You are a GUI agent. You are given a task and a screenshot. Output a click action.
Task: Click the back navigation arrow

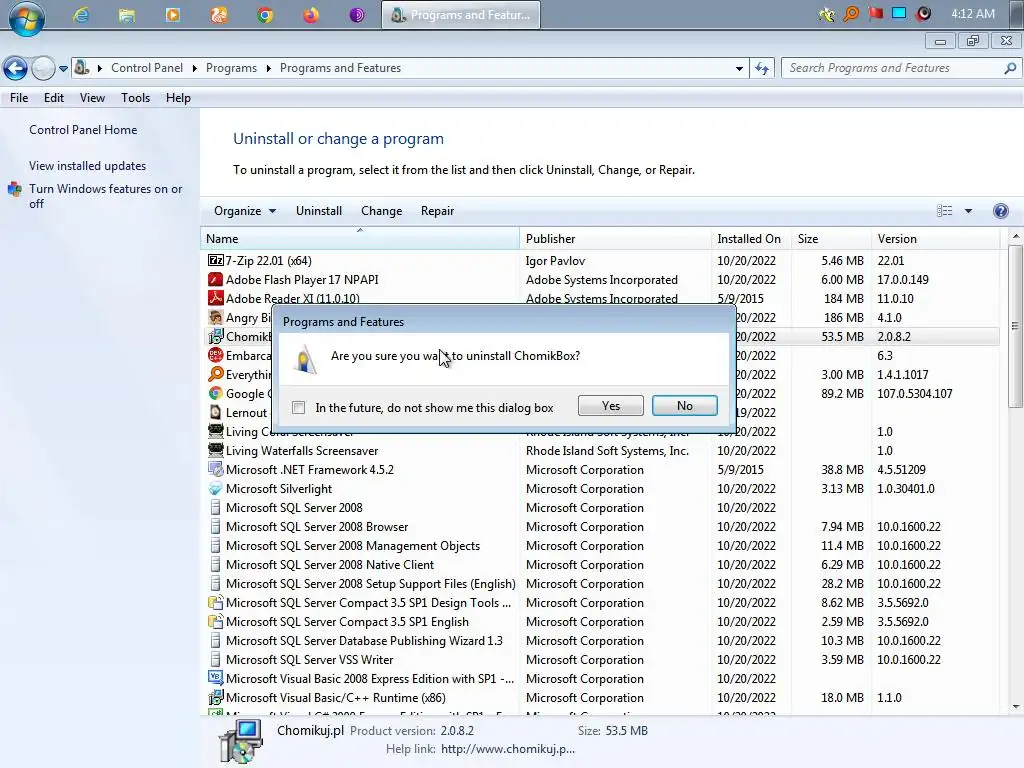click(x=15, y=68)
